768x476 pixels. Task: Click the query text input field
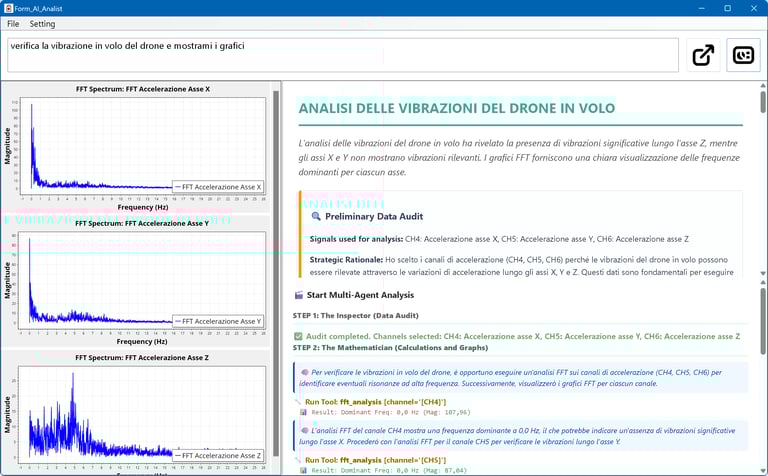point(343,55)
